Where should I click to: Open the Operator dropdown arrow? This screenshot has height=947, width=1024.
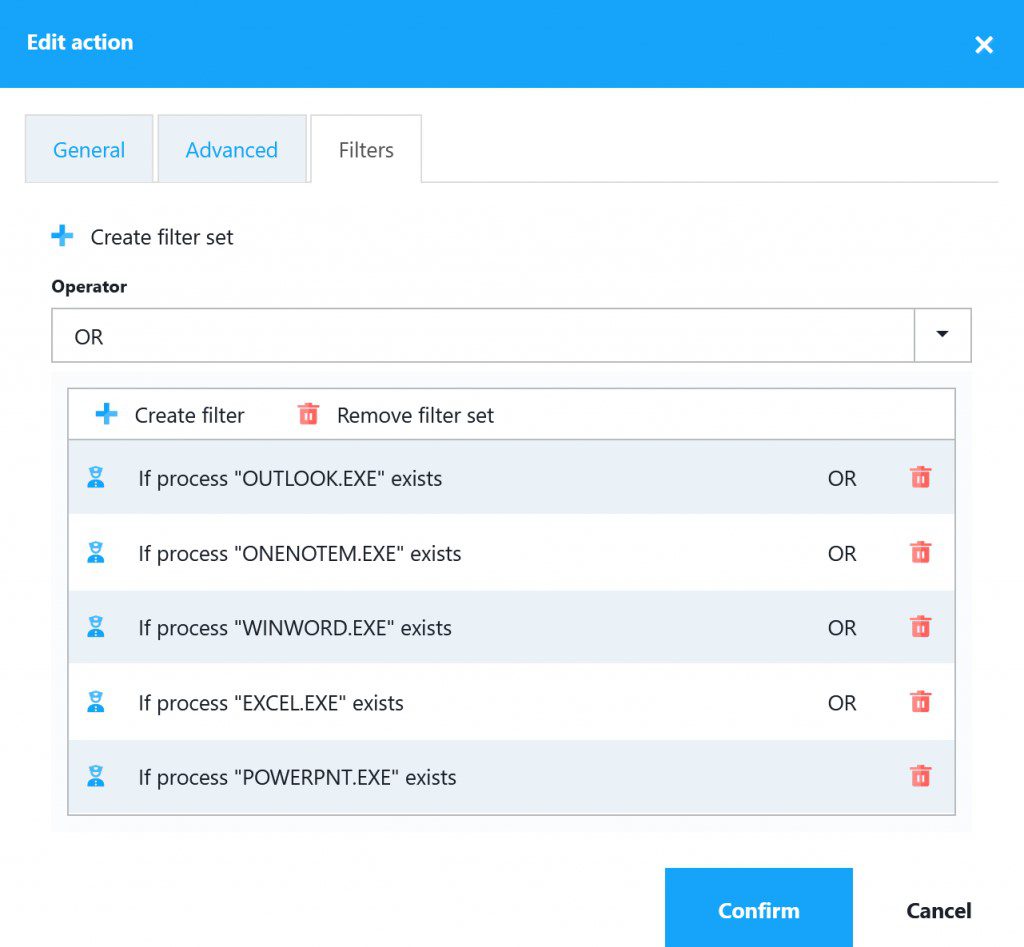tap(943, 335)
